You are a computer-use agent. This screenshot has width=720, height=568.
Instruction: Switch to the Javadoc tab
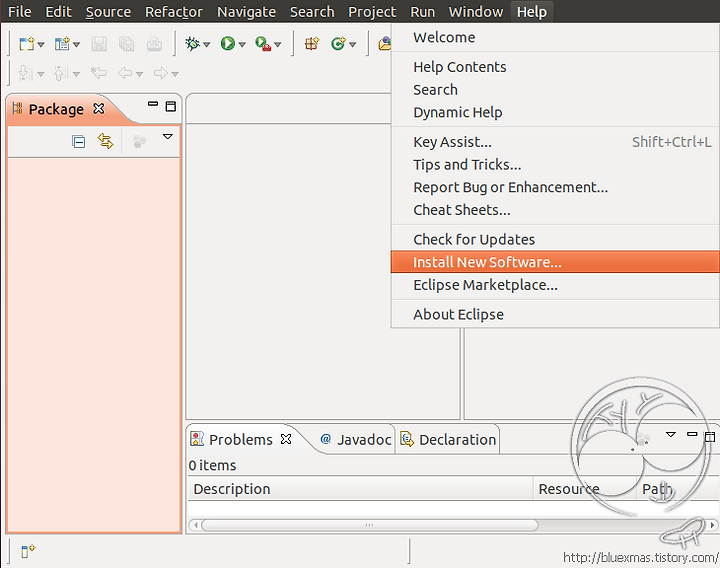pos(355,439)
